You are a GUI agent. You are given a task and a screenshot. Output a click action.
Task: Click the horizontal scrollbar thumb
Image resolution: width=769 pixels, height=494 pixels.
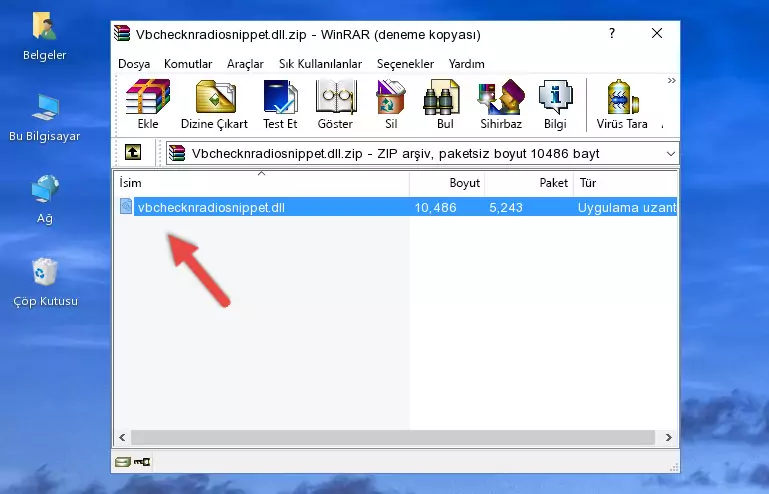coord(393,437)
